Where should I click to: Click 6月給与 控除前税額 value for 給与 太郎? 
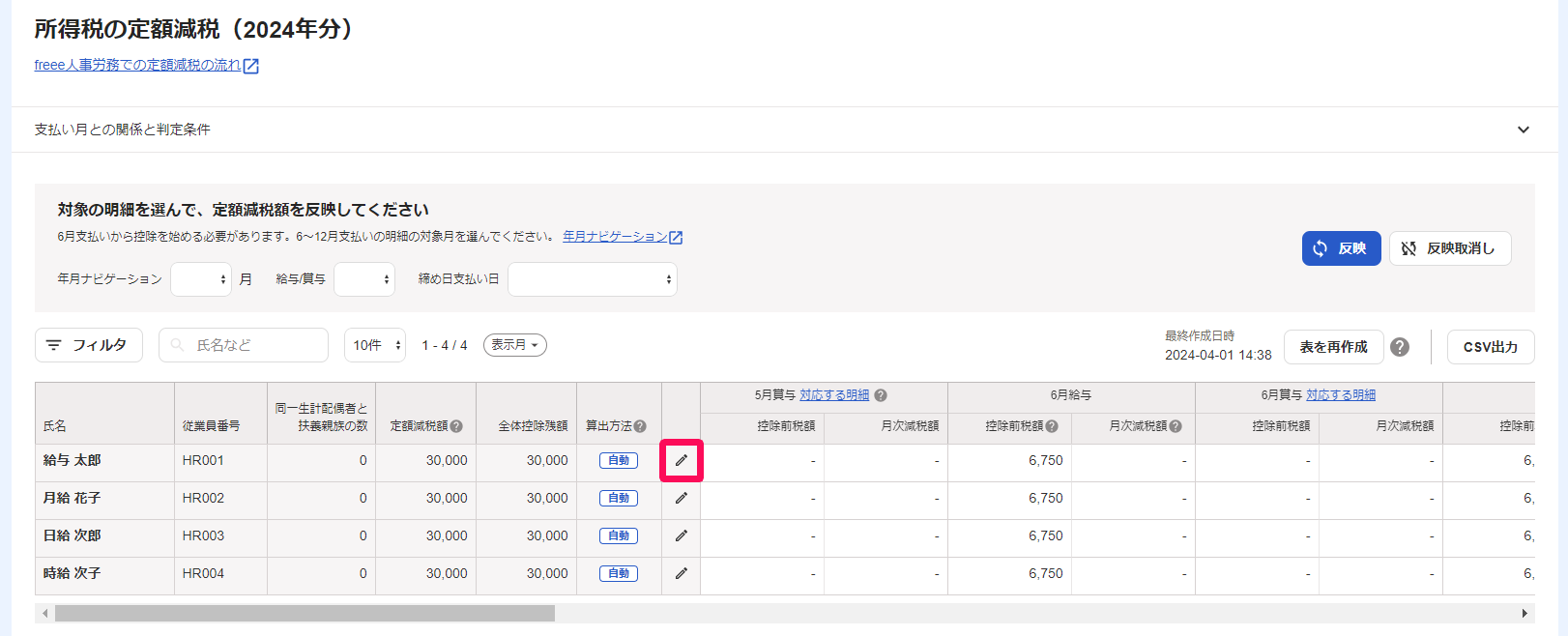[1045, 460]
